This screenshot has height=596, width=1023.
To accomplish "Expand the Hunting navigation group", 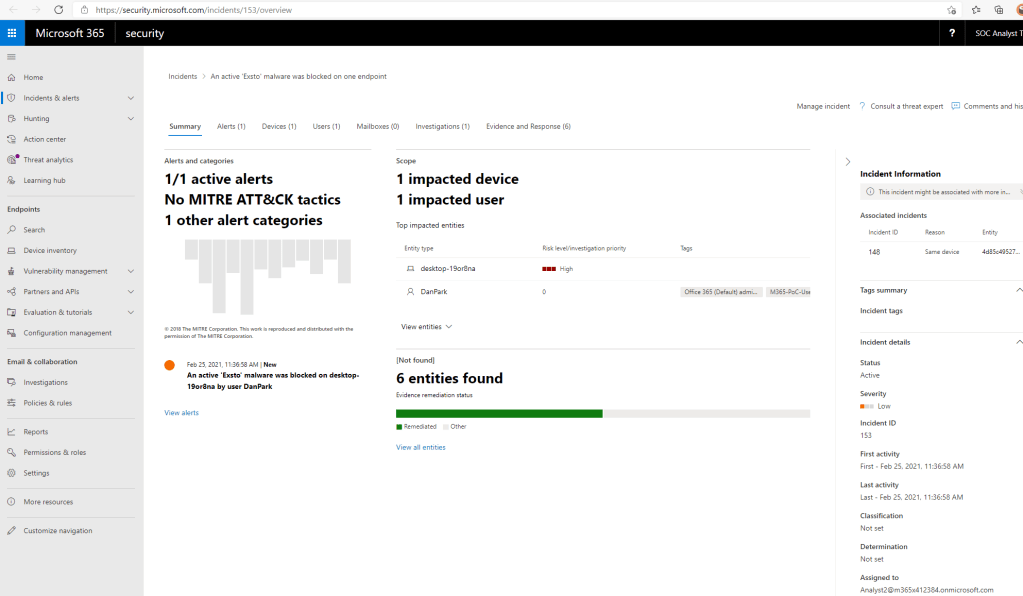I will click(x=131, y=119).
